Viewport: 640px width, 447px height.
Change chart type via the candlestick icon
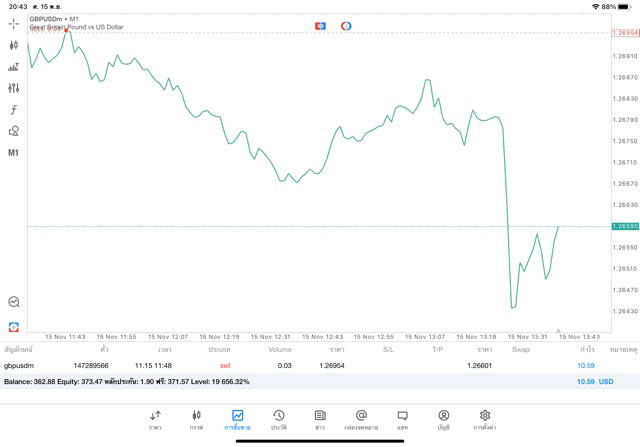pos(14,44)
